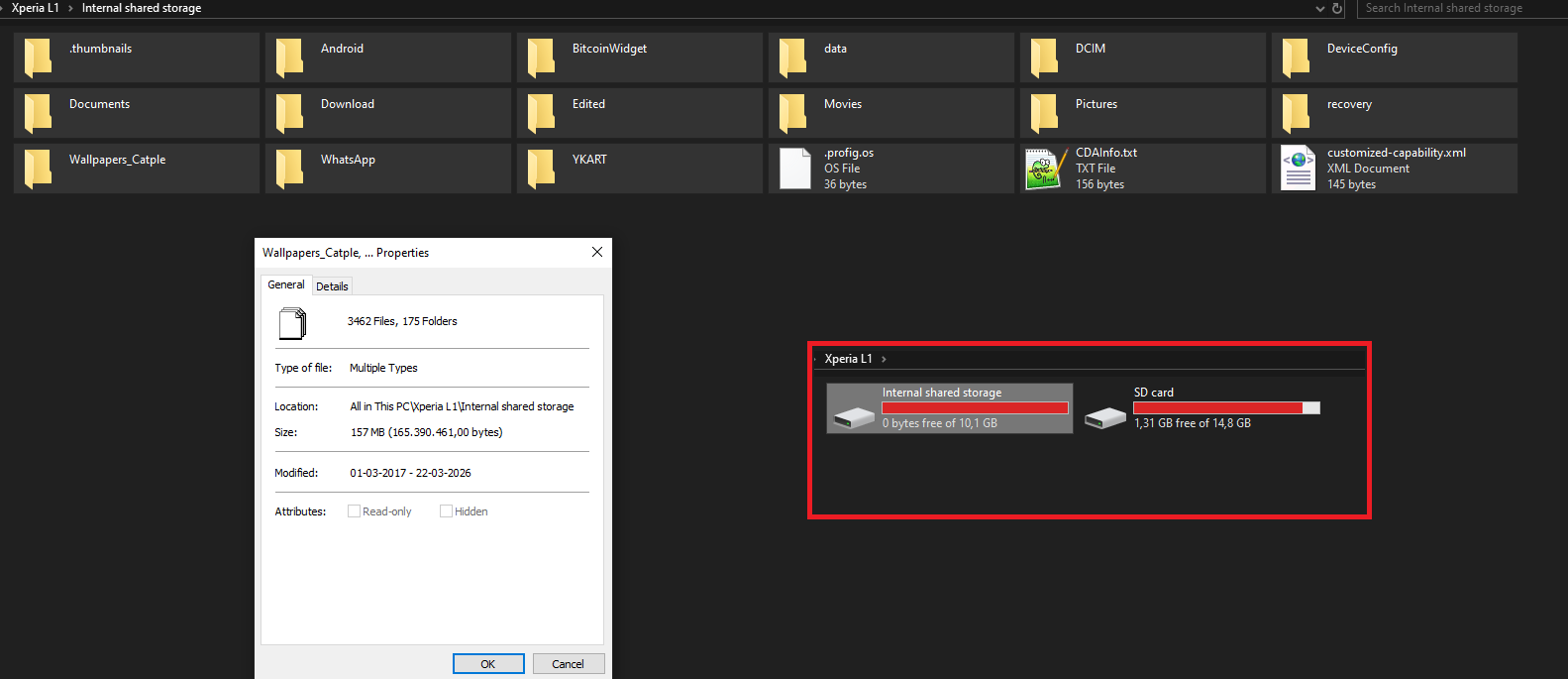Click Xperia L1 in the address bar
Image resolution: width=1568 pixels, height=679 pixels.
[x=36, y=8]
